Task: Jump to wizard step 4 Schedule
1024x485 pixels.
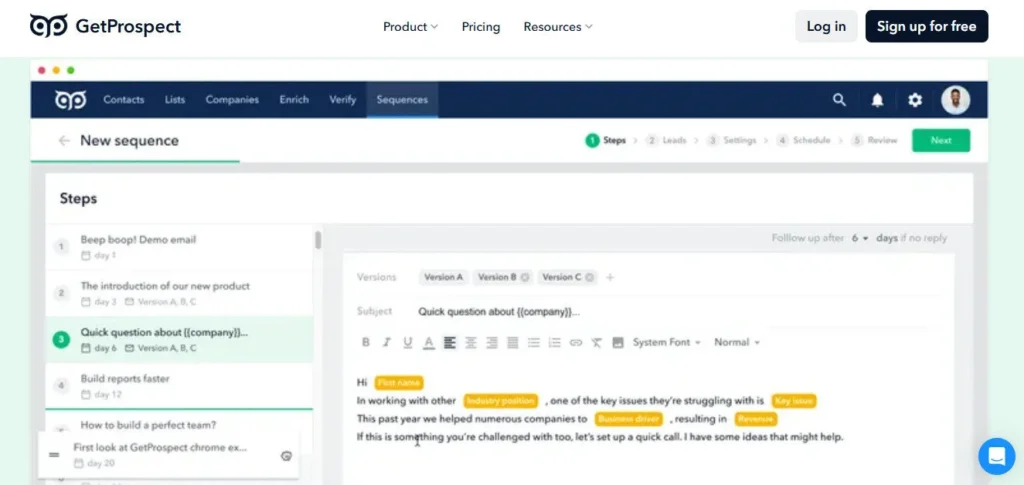Action: tap(803, 140)
